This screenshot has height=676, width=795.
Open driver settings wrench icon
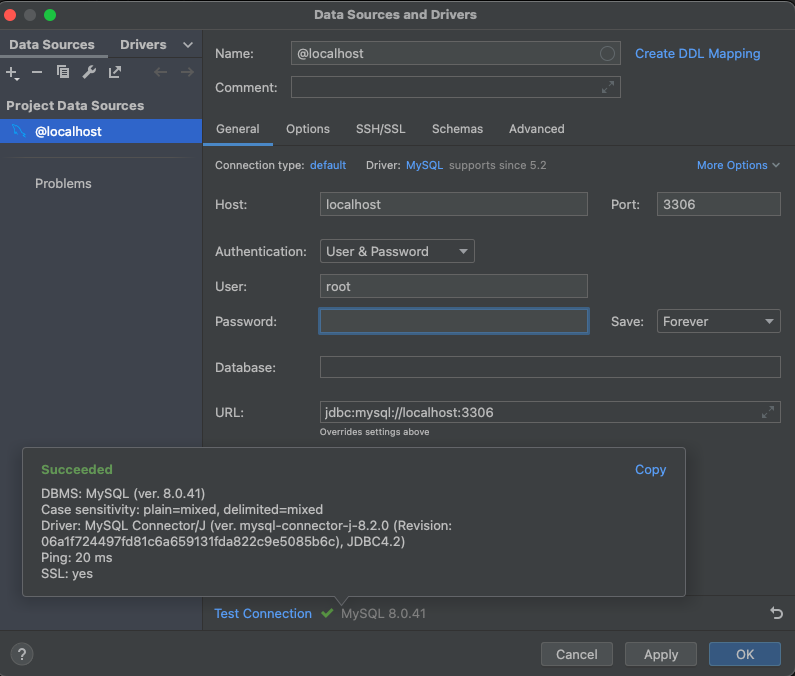coord(89,72)
